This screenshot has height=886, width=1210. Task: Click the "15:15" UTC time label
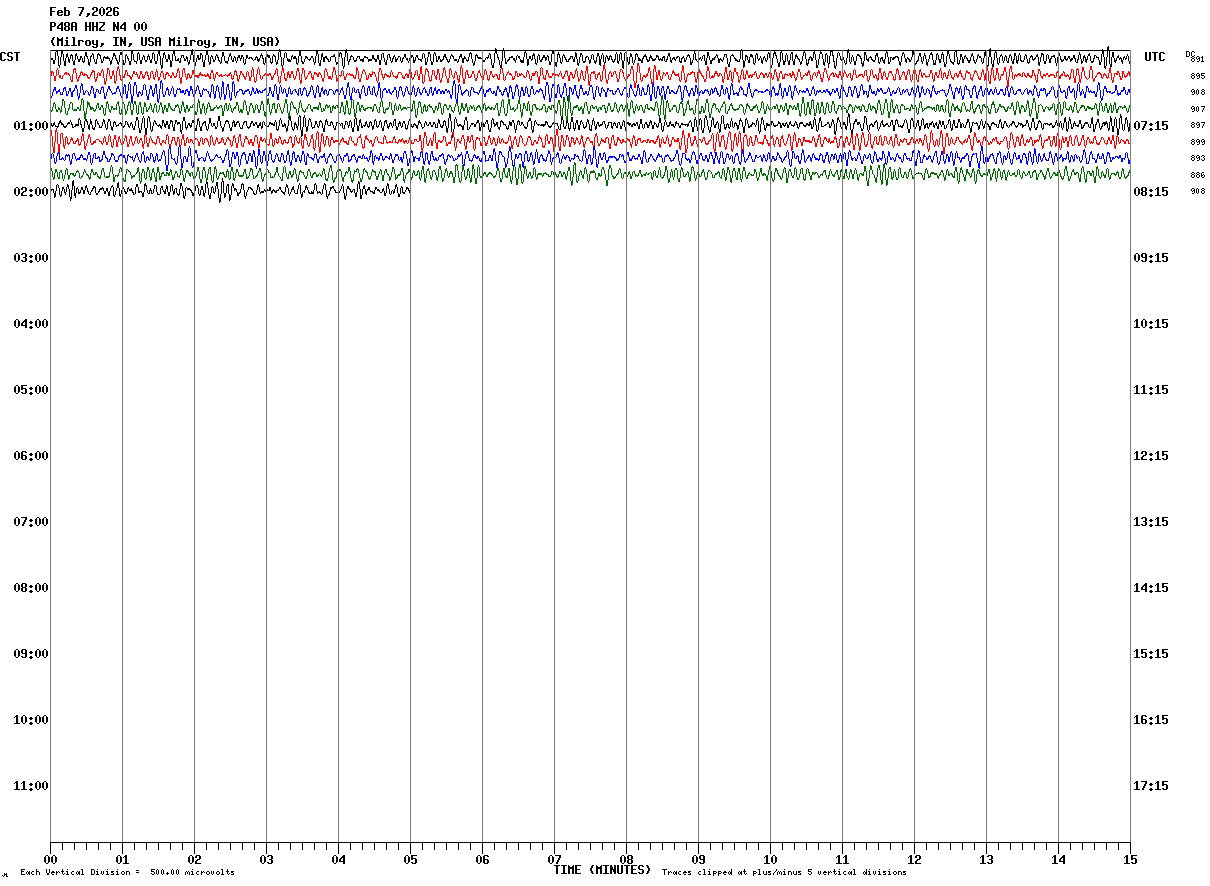(1151, 654)
